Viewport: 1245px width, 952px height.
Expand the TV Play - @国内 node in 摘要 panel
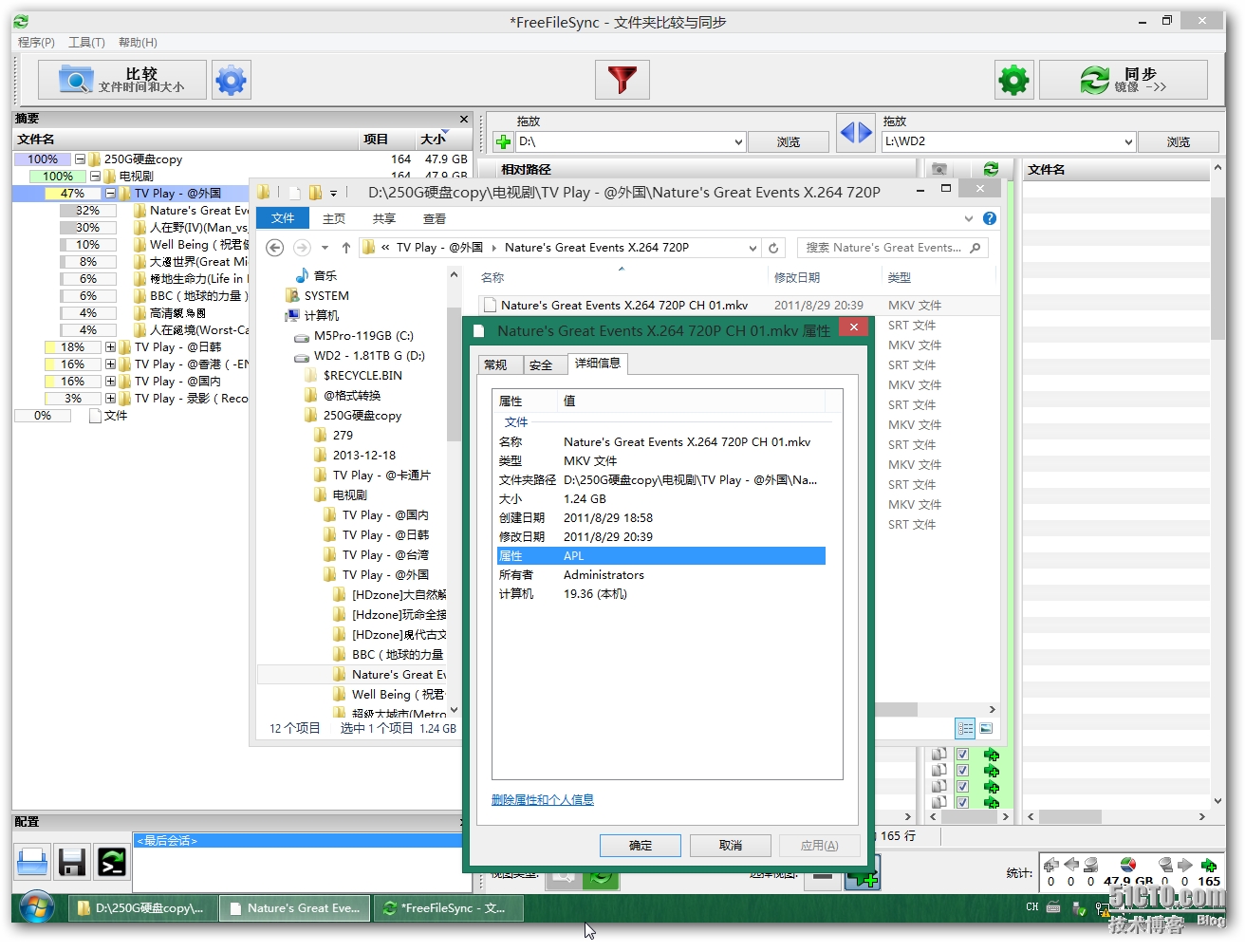click(110, 382)
